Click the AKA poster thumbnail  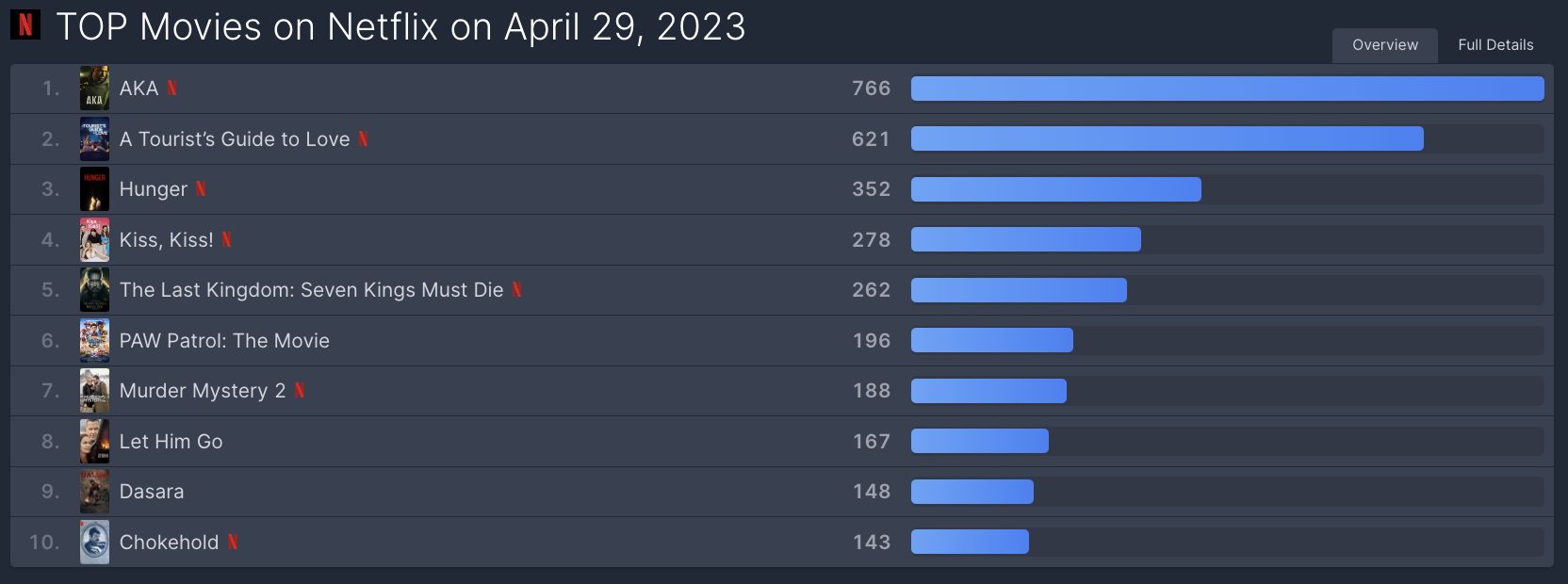click(94, 89)
